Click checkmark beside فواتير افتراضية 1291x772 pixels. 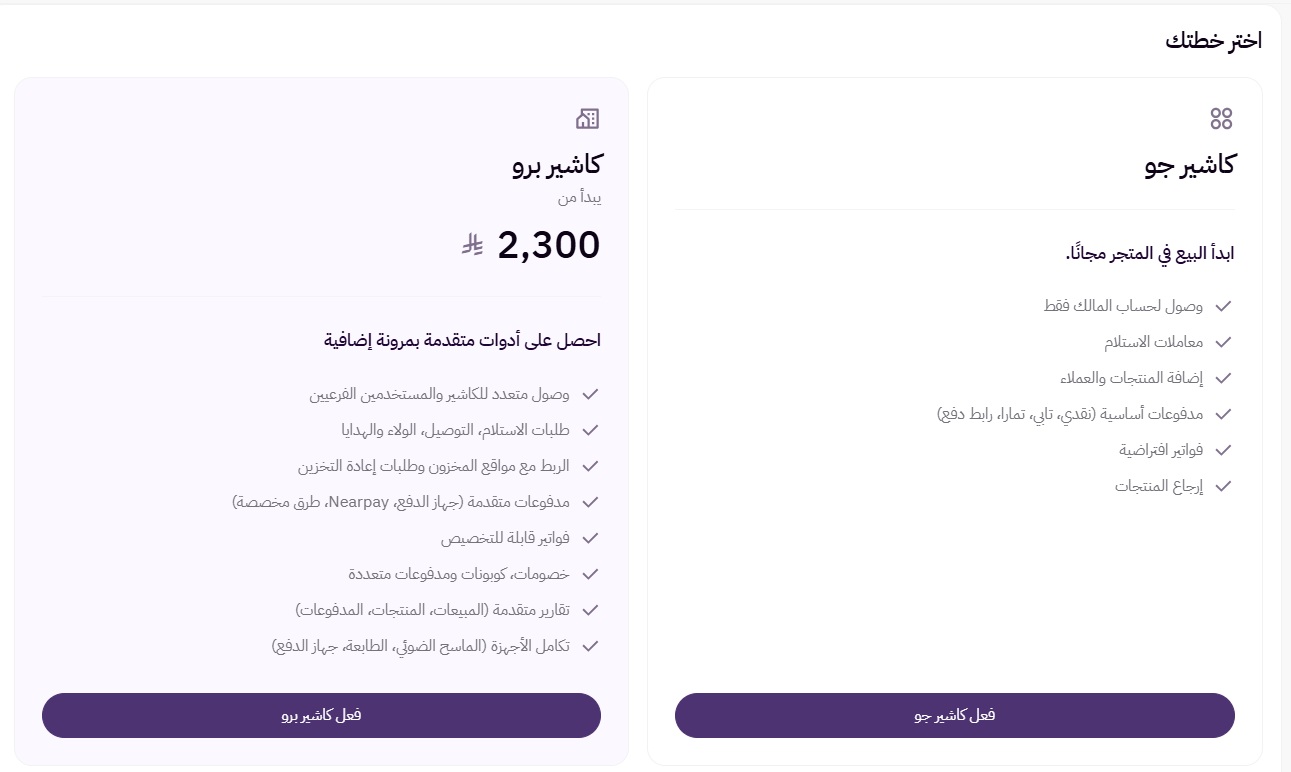[x=1222, y=450]
